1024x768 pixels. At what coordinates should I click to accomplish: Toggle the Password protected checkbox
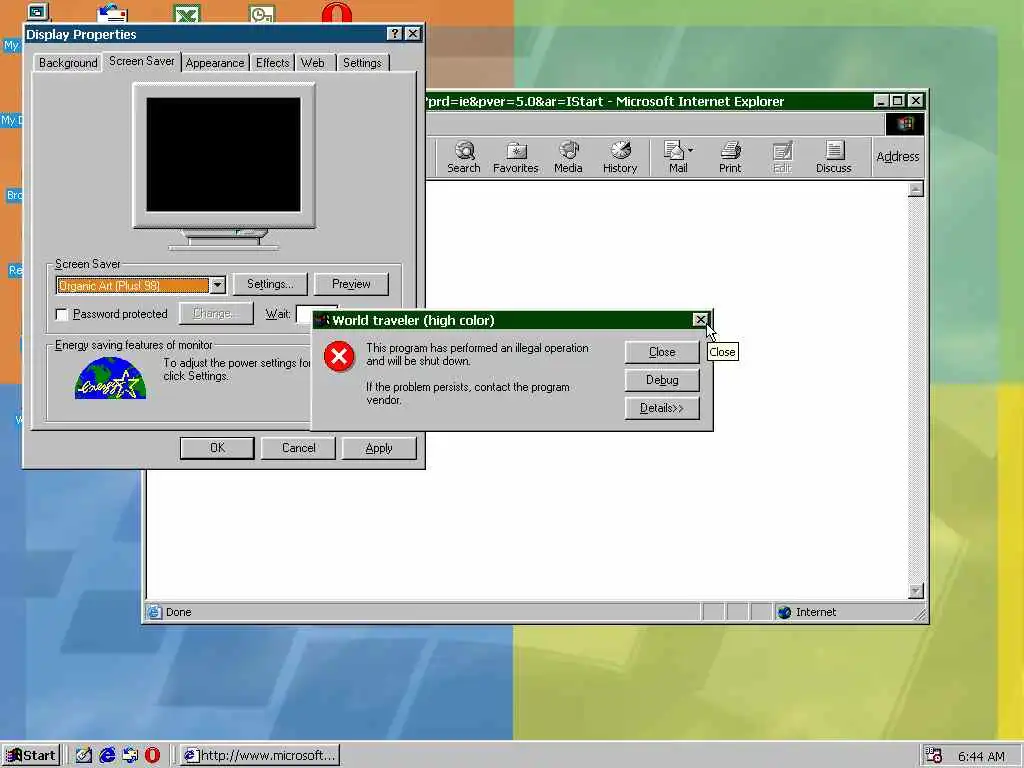62,315
